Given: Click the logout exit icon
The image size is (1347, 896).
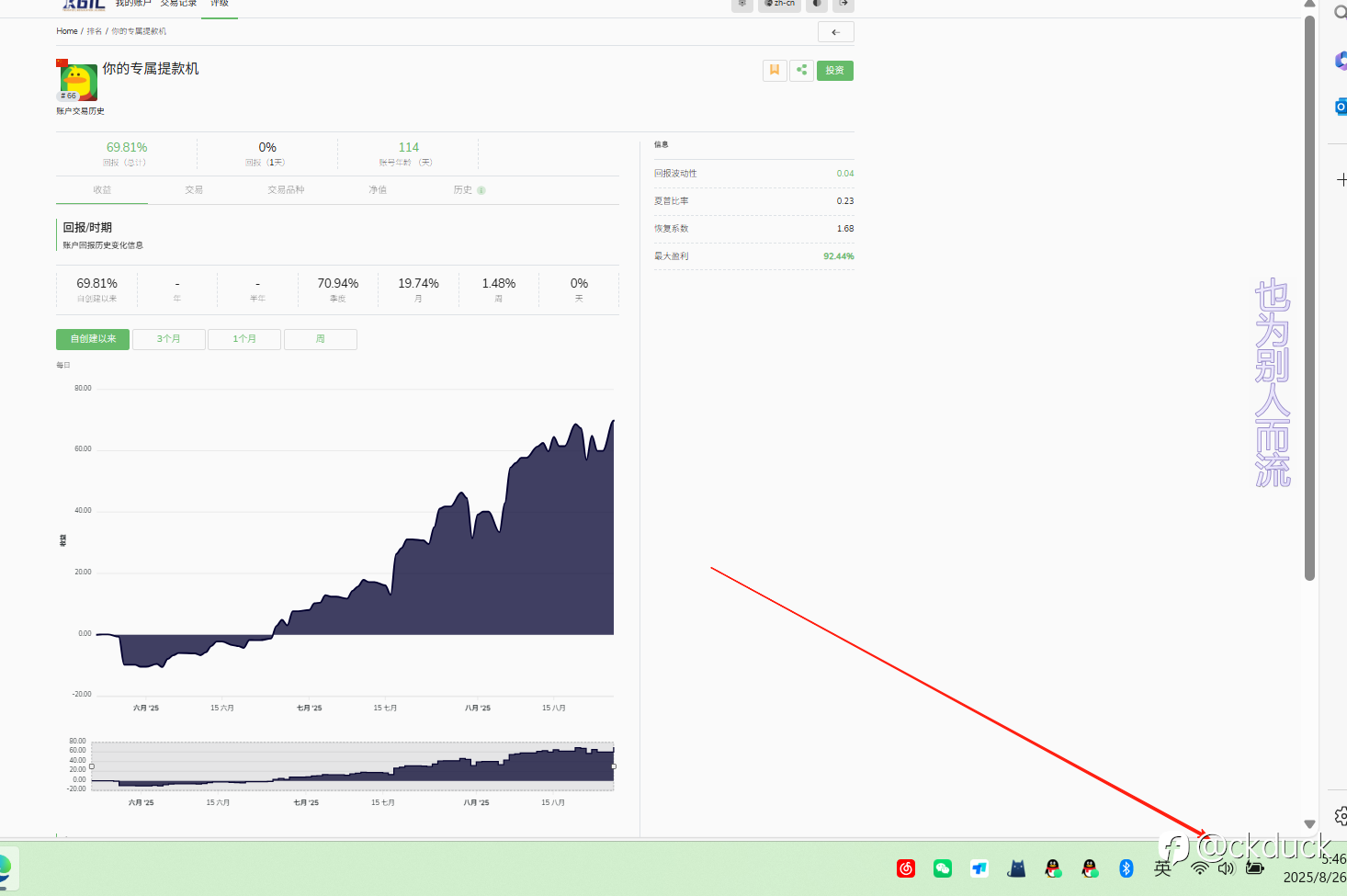Looking at the screenshot, I should tap(843, 4).
